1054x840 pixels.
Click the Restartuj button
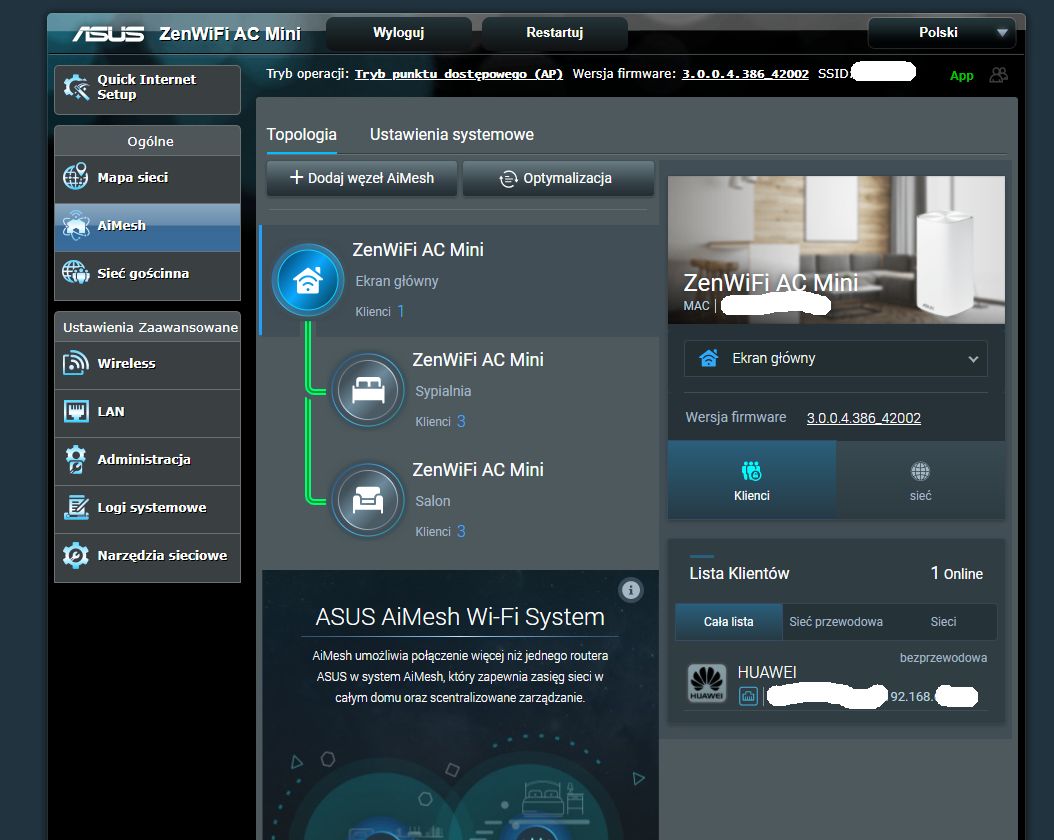[x=555, y=33]
